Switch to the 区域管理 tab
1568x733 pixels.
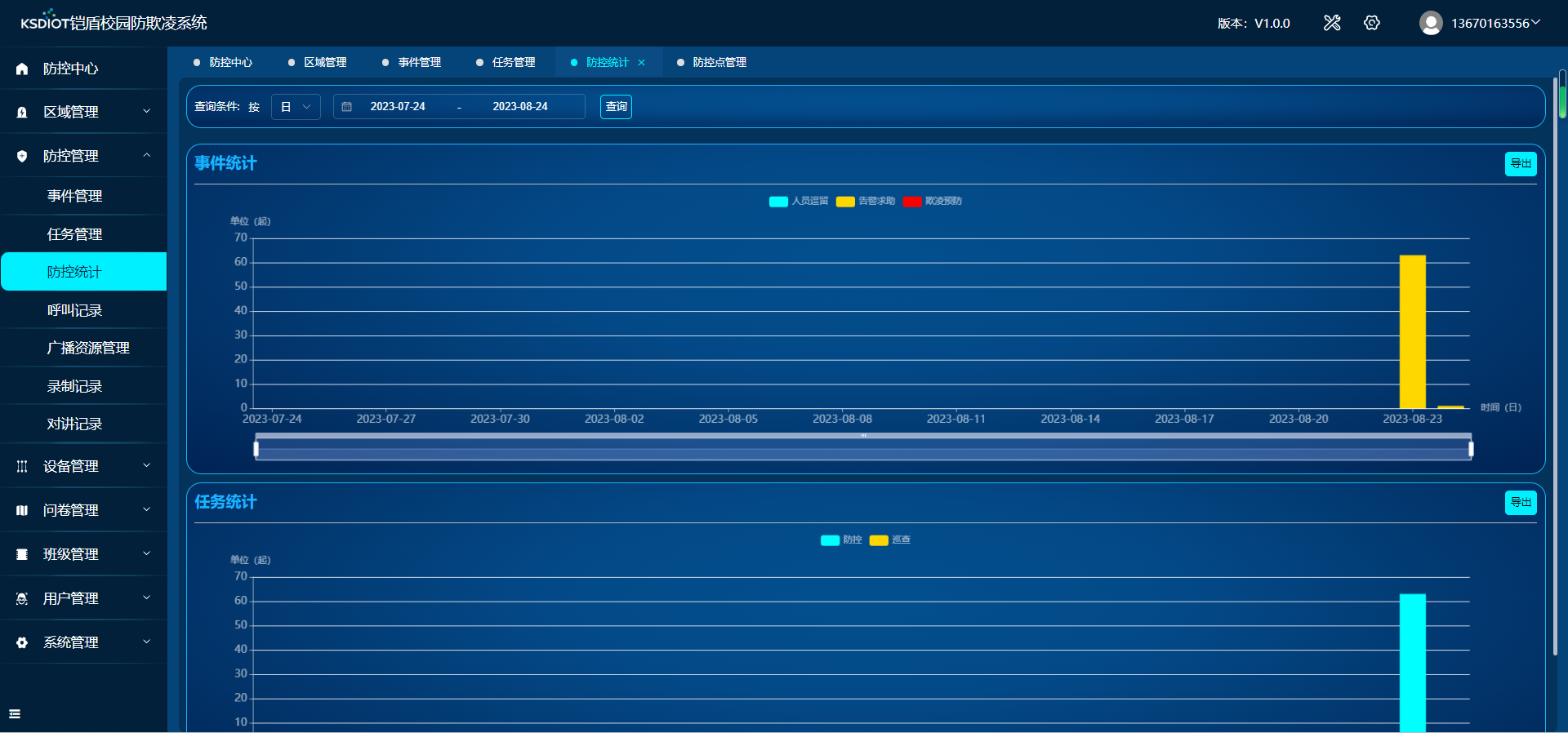pos(318,62)
